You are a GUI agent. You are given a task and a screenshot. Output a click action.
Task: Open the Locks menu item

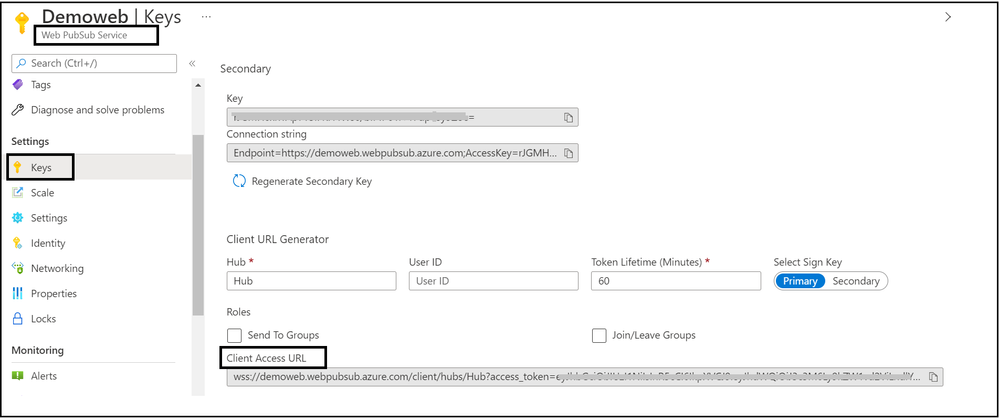coord(43,319)
